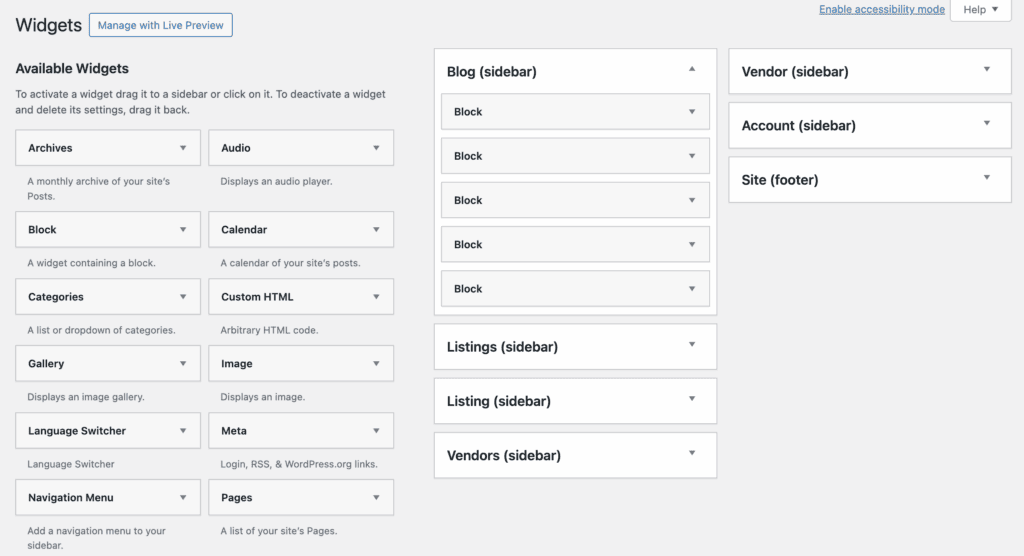This screenshot has height=556, width=1024.
Task: Click 'Displays an image gallery.' description
Action: tap(86, 397)
